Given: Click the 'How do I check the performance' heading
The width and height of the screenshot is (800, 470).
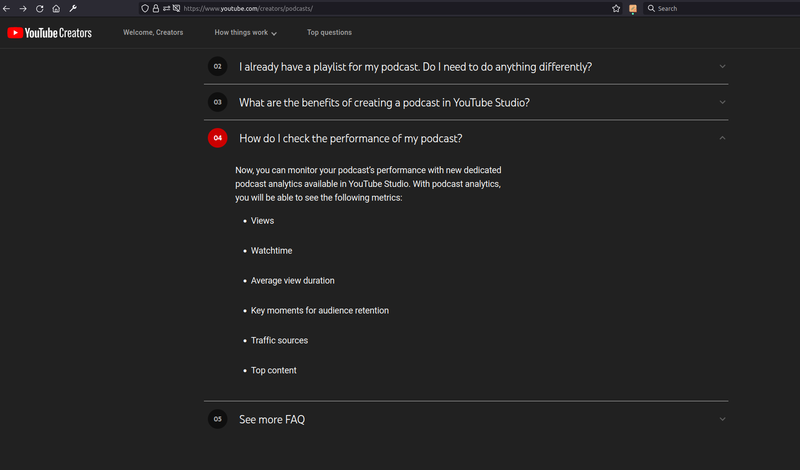Looking at the screenshot, I should coord(350,138).
